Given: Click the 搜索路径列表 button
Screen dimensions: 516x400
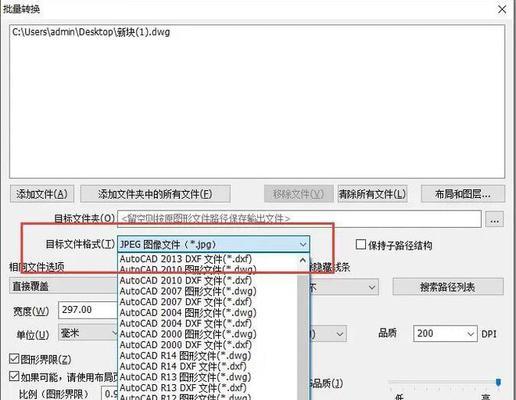Looking at the screenshot, I should [448, 287].
